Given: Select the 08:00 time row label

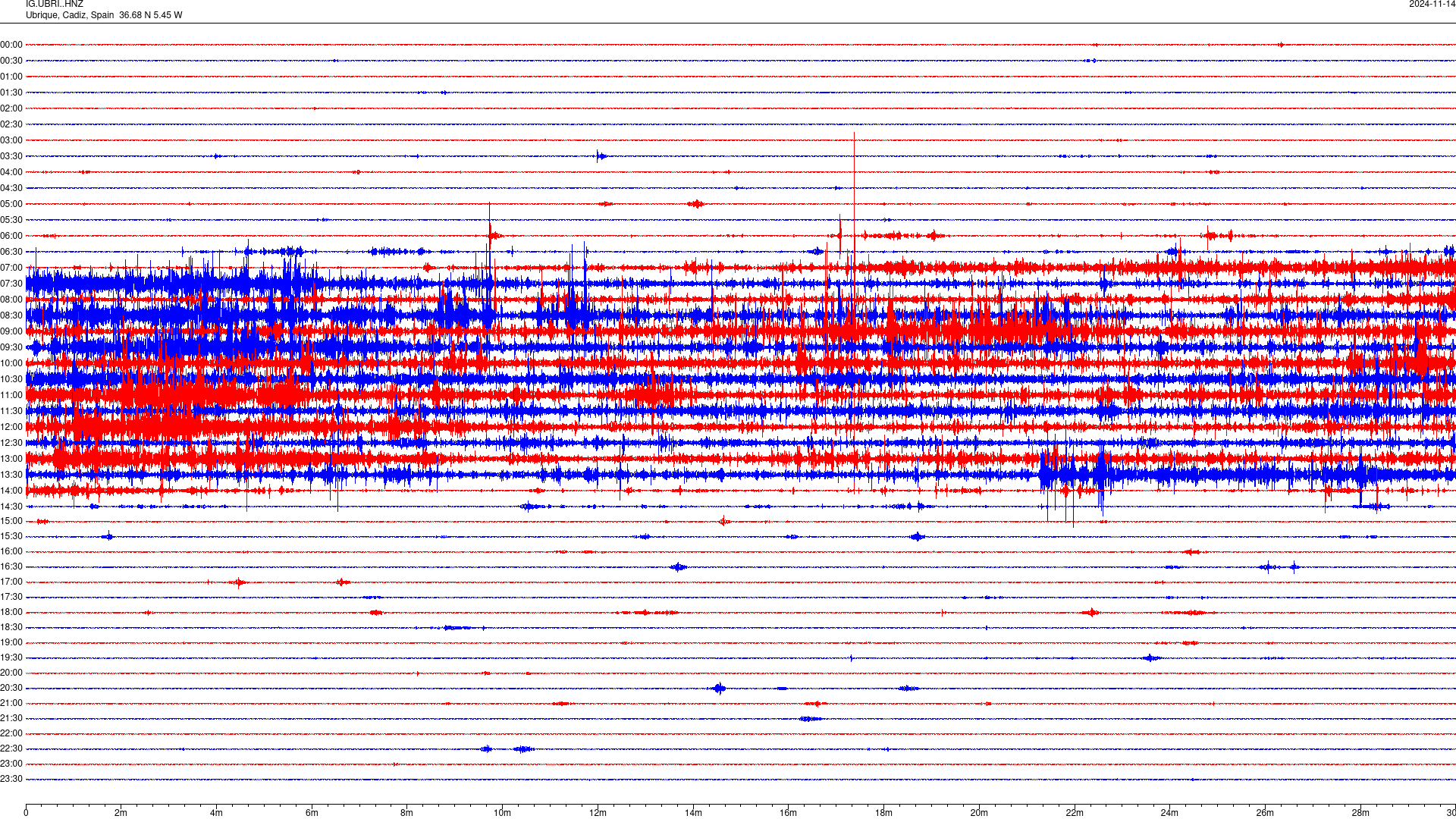Looking at the screenshot, I should [11, 300].
